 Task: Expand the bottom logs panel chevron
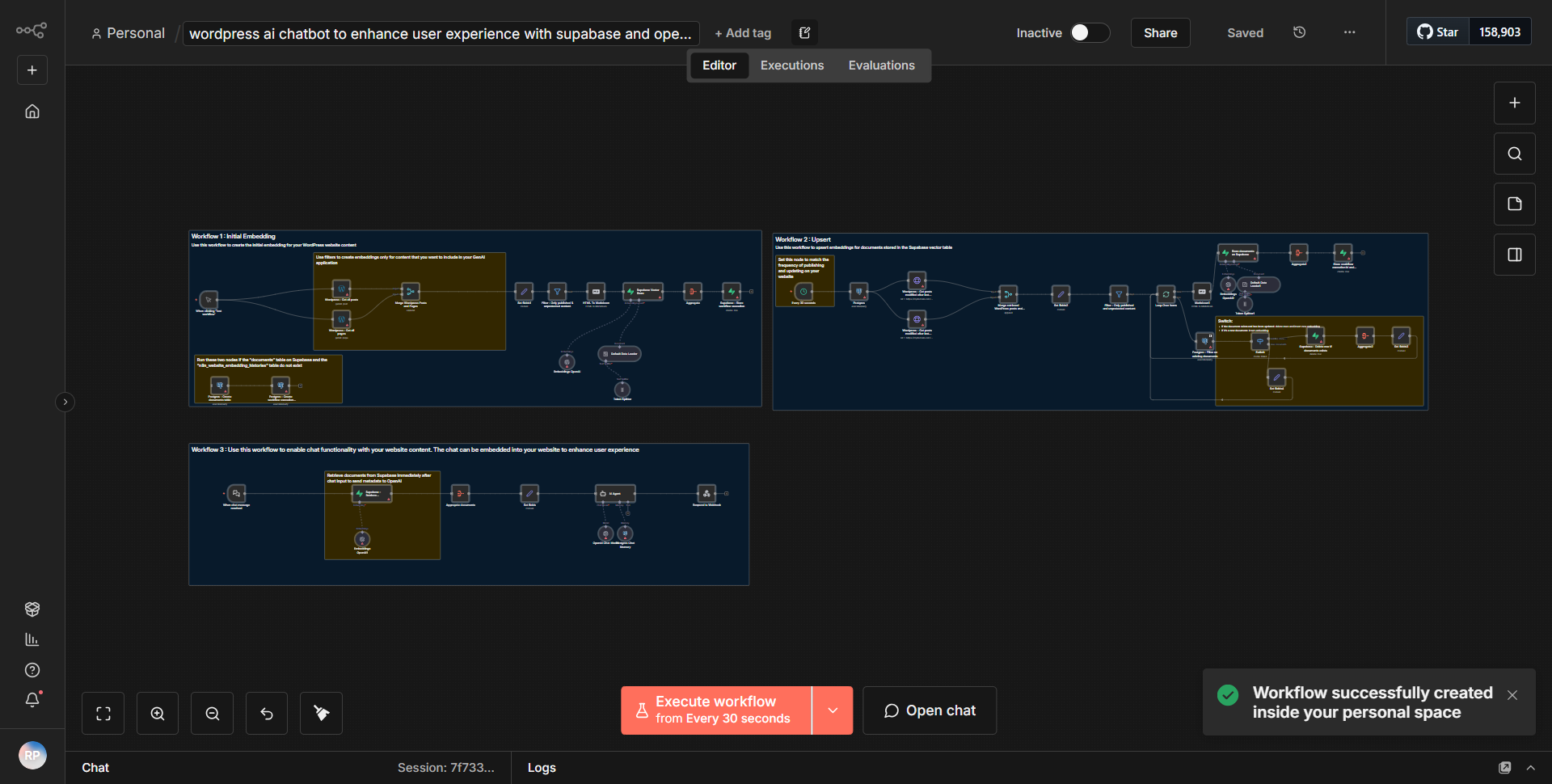click(1531, 768)
